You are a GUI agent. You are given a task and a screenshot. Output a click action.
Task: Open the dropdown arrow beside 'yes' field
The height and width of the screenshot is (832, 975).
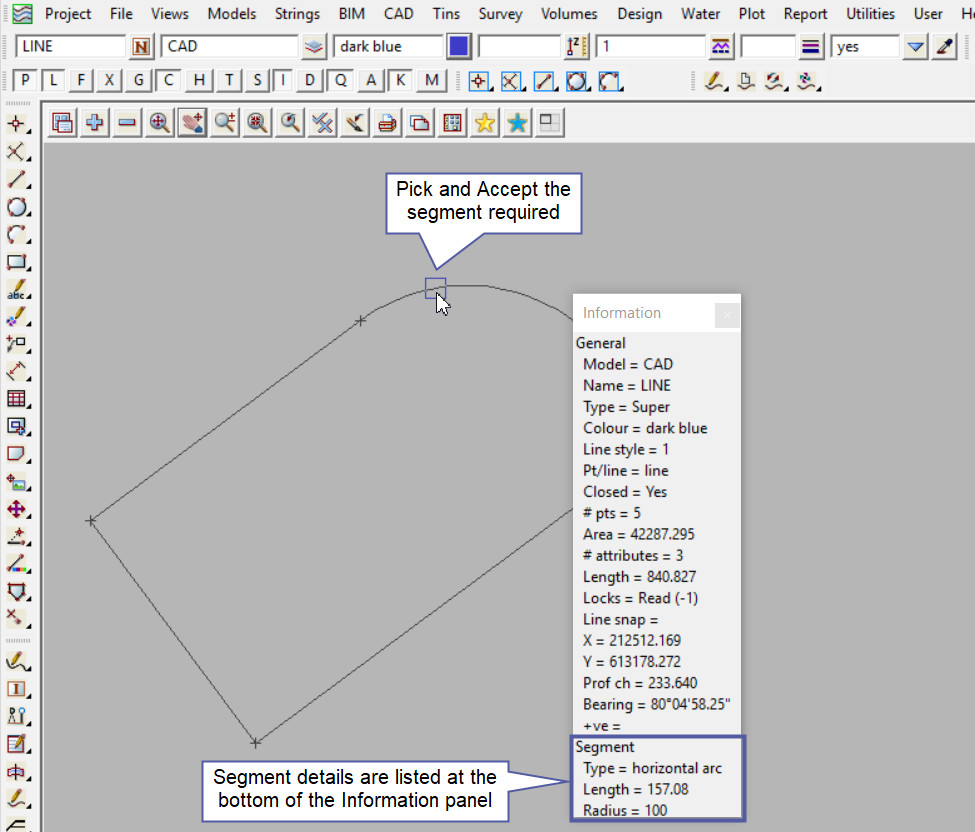point(915,46)
